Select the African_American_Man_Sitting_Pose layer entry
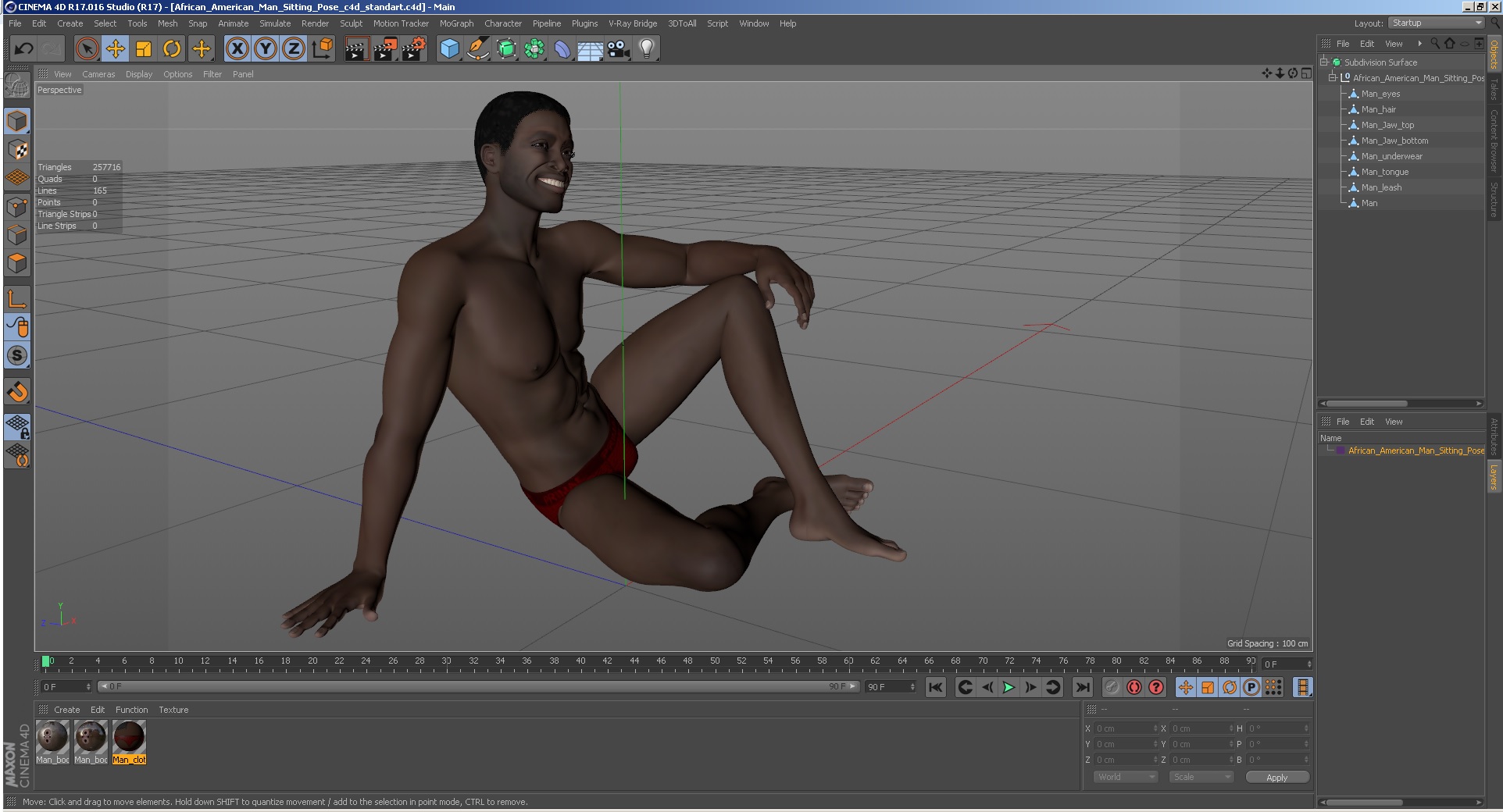The height and width of the screenshot is (812, 1503). point(1416,451)
